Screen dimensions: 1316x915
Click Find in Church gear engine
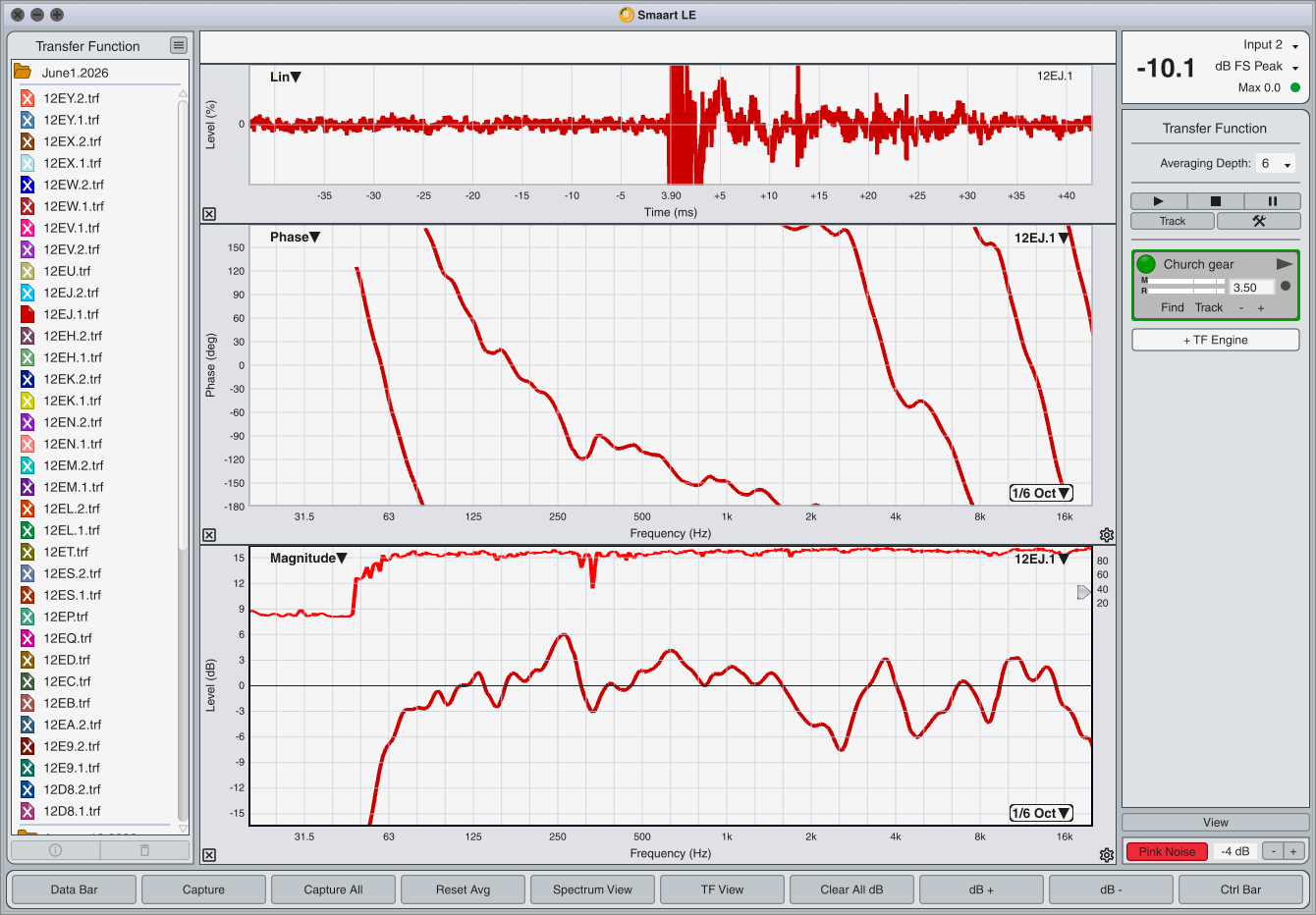1173,307
